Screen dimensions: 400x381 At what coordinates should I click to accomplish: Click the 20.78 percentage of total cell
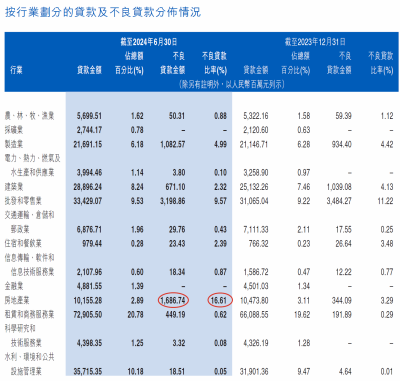[135, 315]
